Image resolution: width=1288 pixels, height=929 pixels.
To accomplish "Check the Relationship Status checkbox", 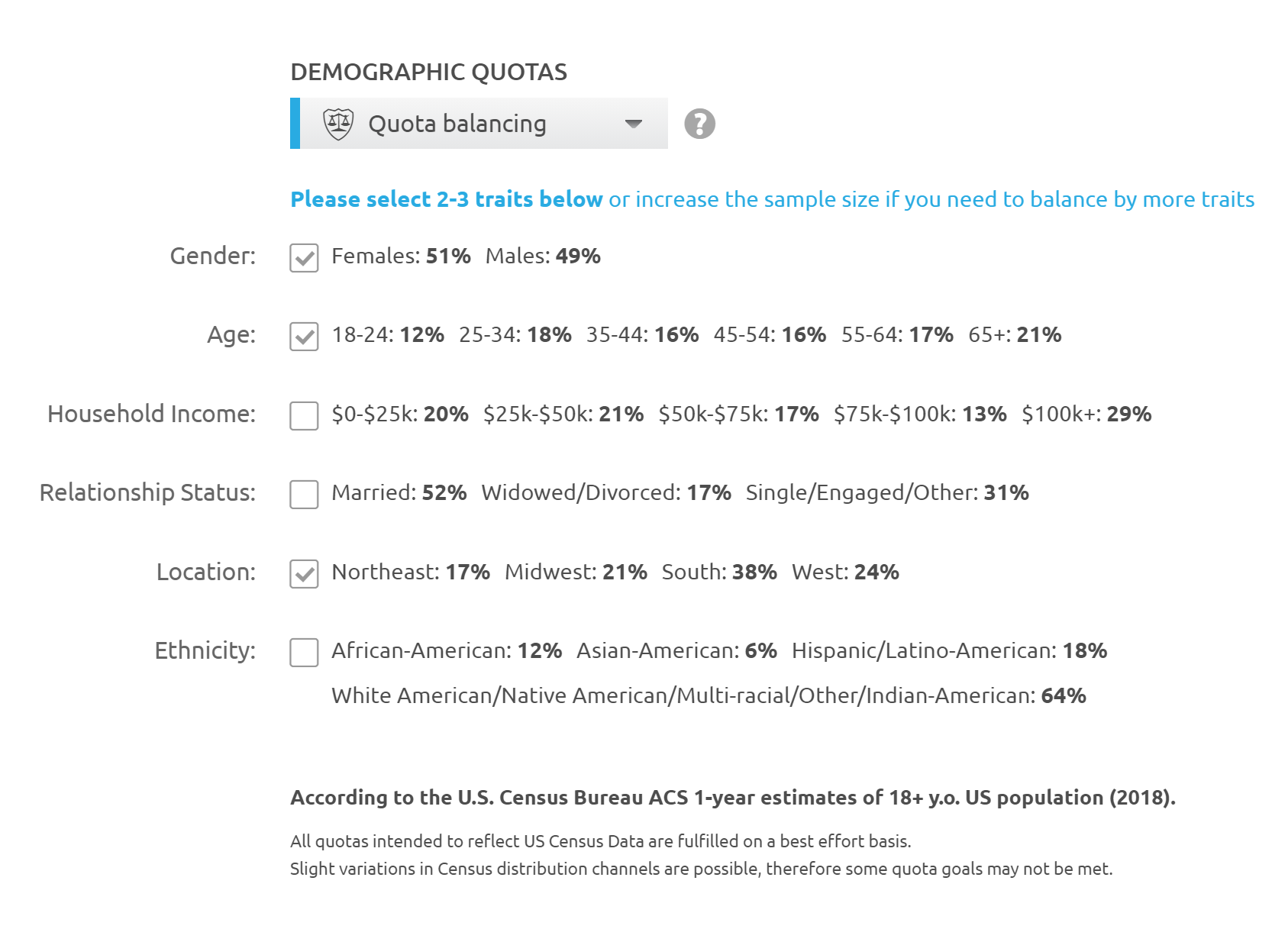I will 304,495.
